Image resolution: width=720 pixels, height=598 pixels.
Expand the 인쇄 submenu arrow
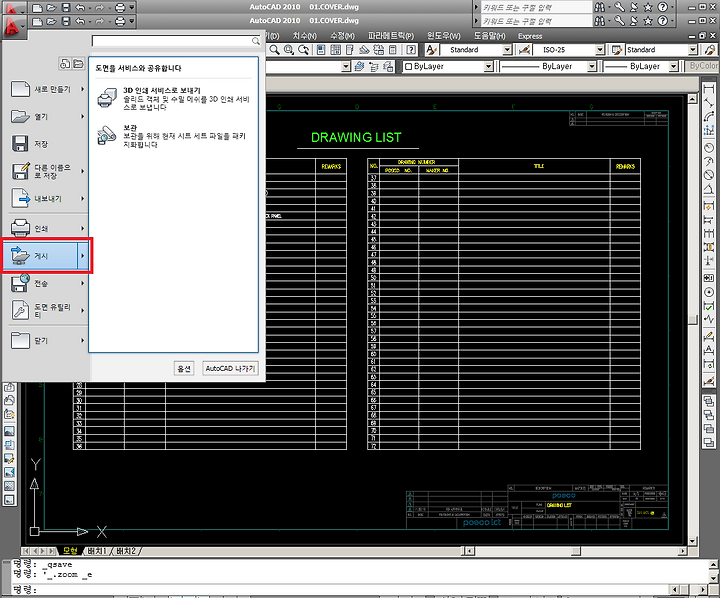(x=83, y=228)
